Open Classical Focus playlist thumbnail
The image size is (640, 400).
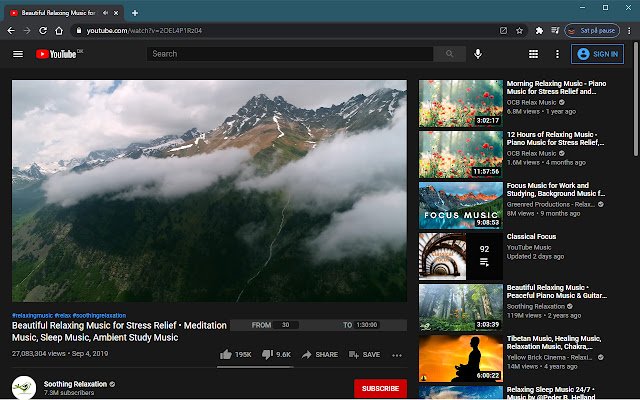pyautogui.click(x=461, y=256)
